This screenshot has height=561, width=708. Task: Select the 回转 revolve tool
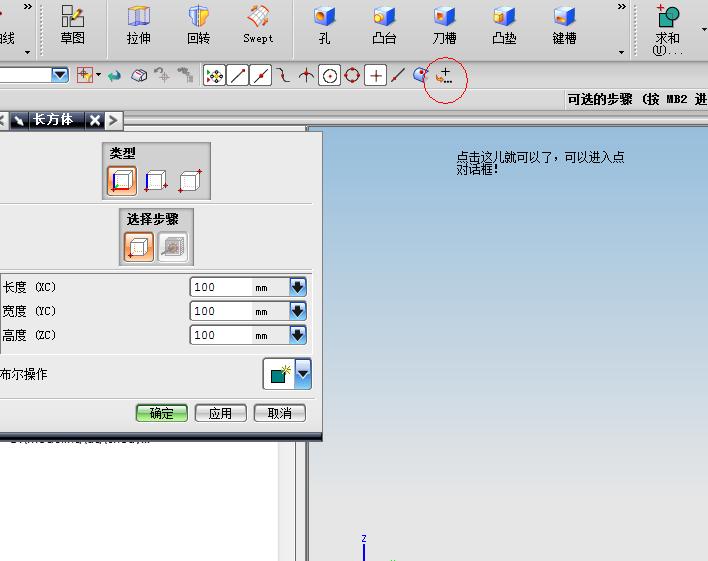coord(198,25)
